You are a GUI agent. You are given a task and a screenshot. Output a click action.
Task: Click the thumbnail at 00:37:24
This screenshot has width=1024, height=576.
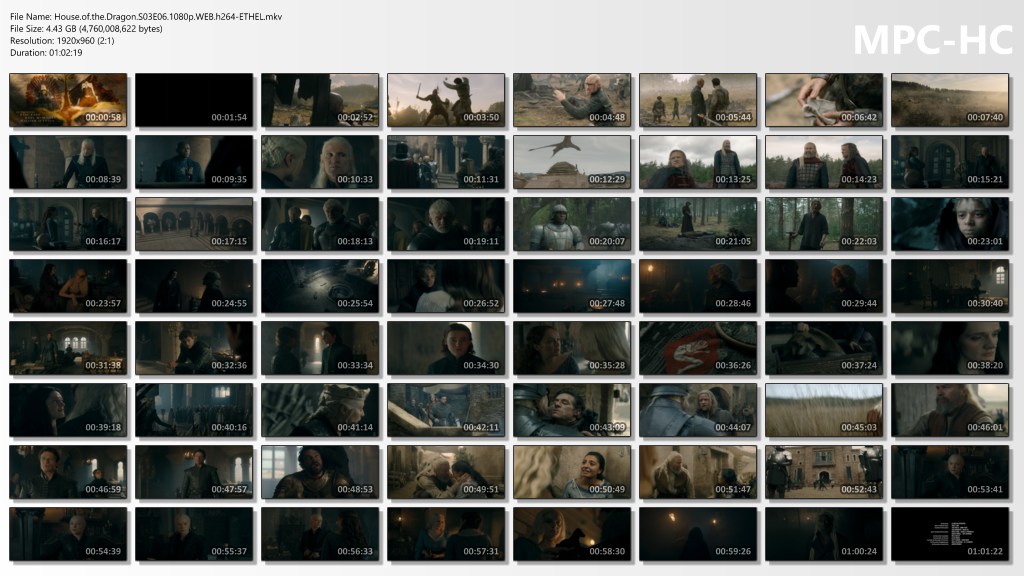(824, 348)
